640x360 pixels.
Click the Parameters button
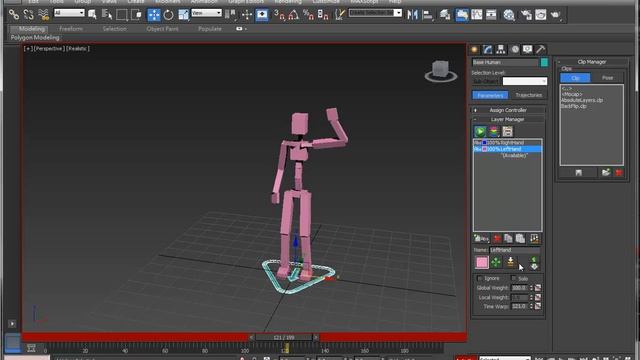click(490, 95)
